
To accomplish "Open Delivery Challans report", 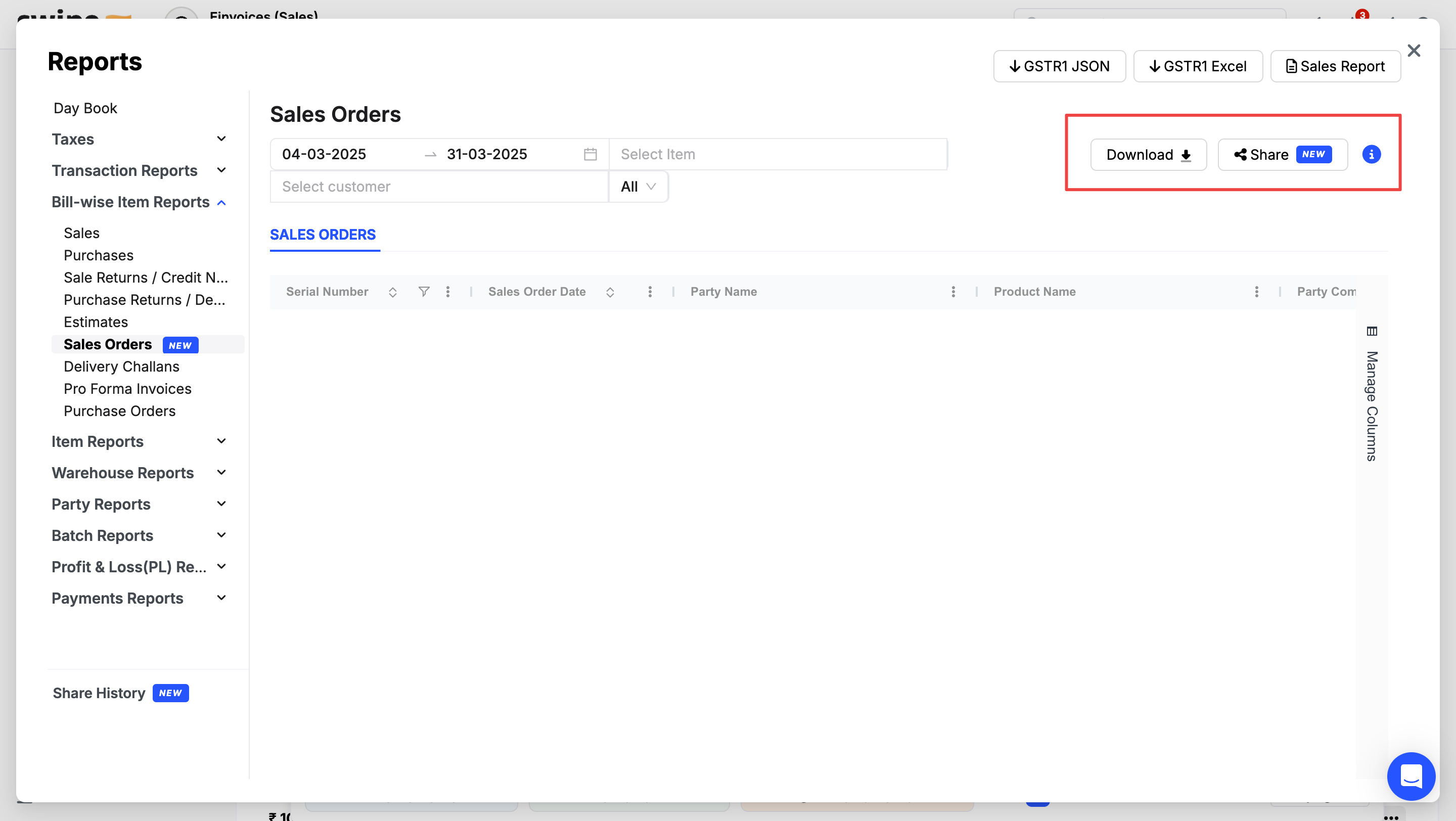I will pos(121,367).
